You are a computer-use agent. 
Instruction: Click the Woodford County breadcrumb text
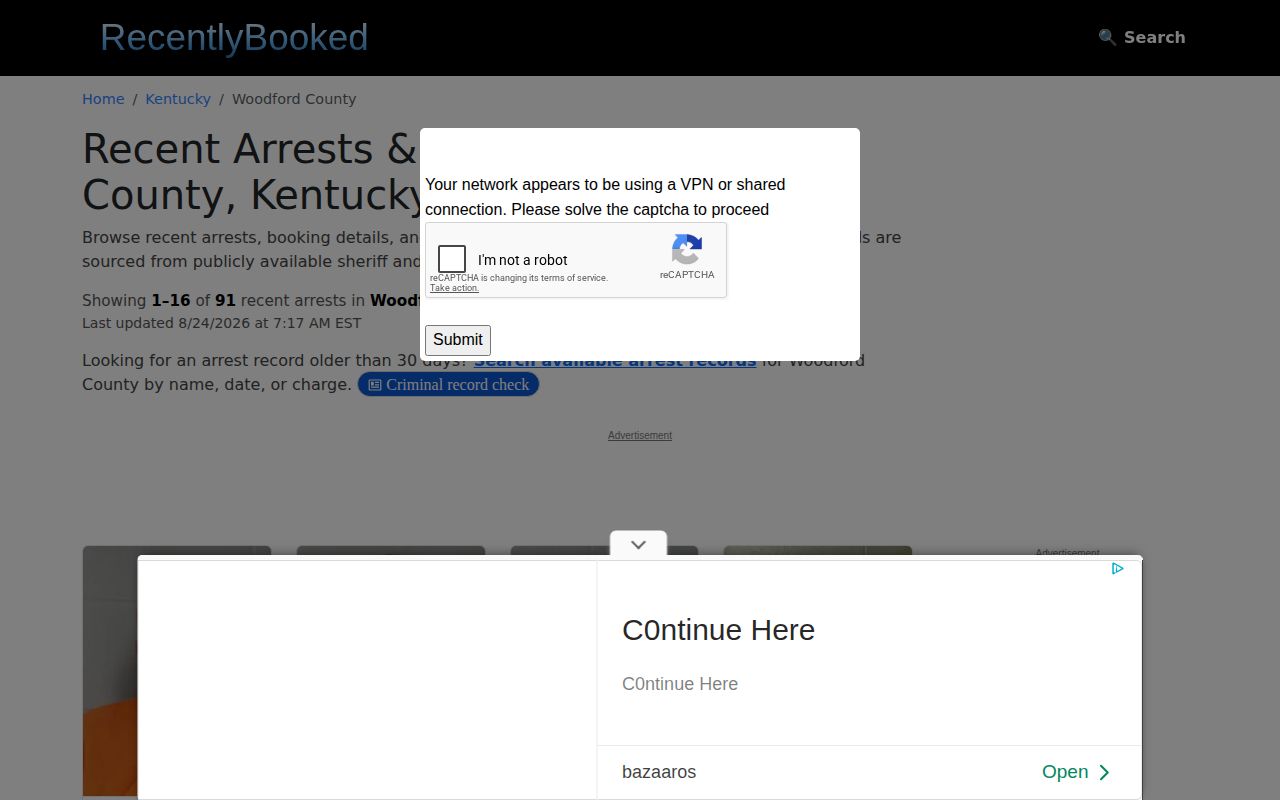[294, 99]
